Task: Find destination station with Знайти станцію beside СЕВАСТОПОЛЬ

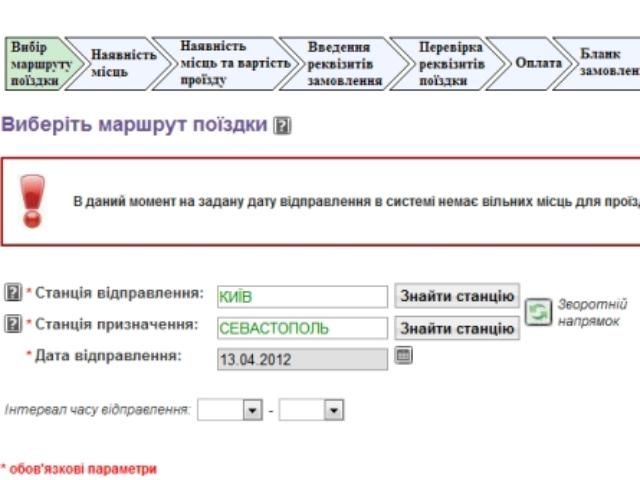Action: pyautogui.click(x=457, y=328)
